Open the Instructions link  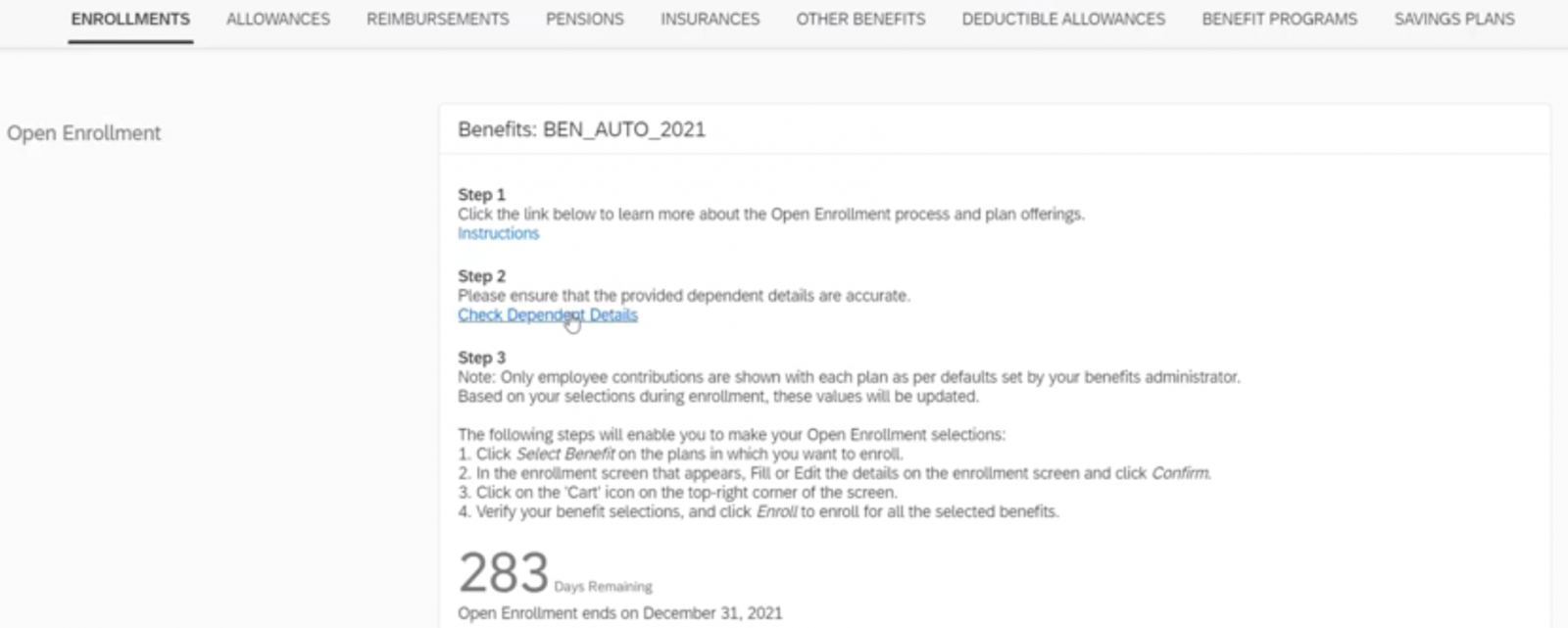[498, 233]
